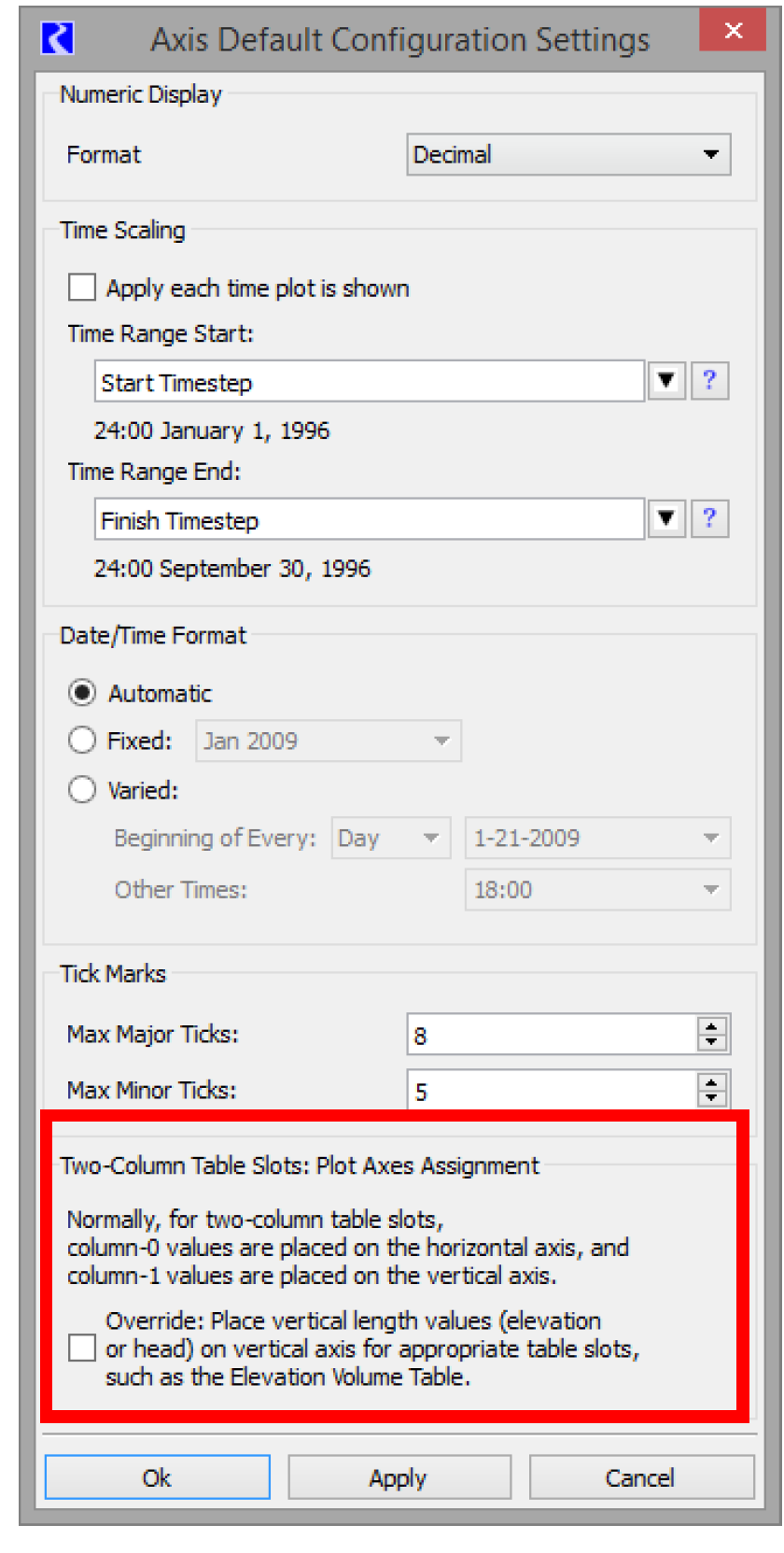This screenshot has width=784, height=1553.
Task: Select the Automatic date format option
Action: 82,693
